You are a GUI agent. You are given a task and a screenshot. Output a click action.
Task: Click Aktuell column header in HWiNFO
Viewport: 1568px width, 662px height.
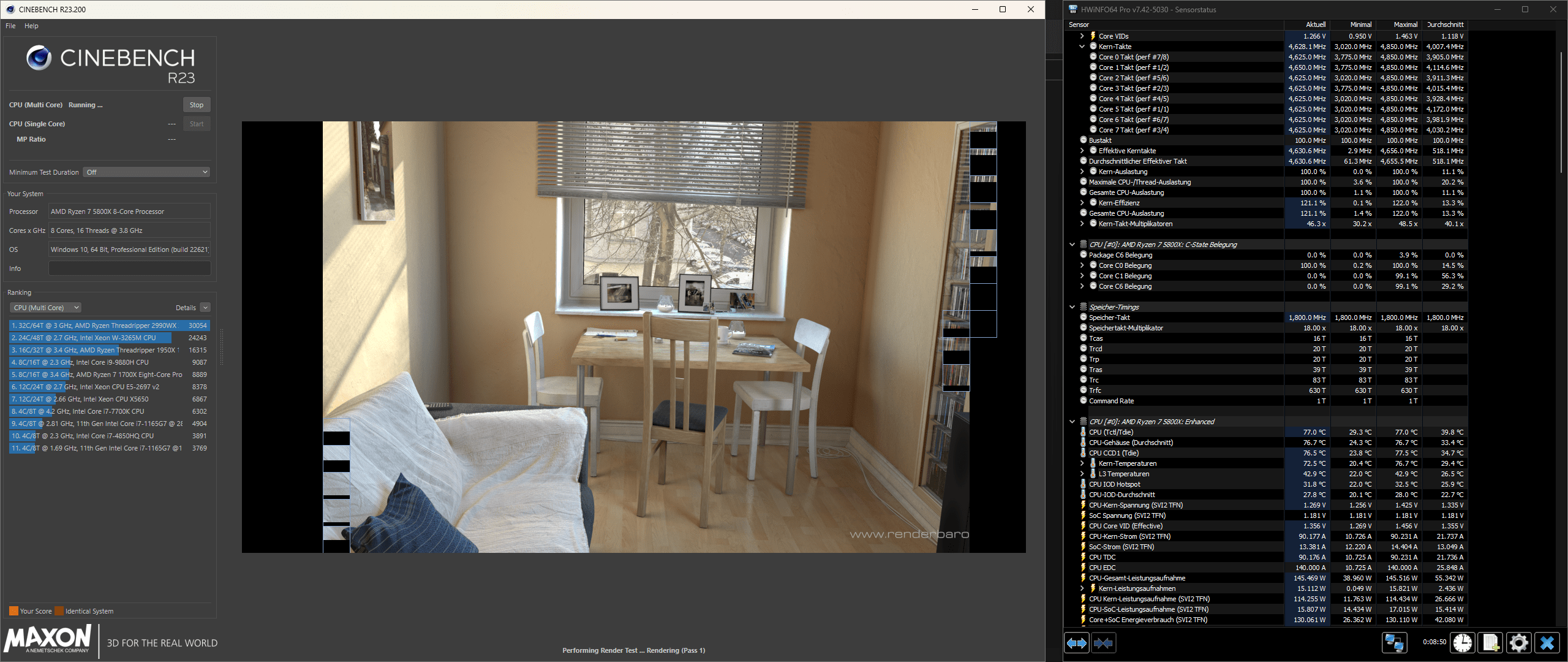(x=1307, y=25)
